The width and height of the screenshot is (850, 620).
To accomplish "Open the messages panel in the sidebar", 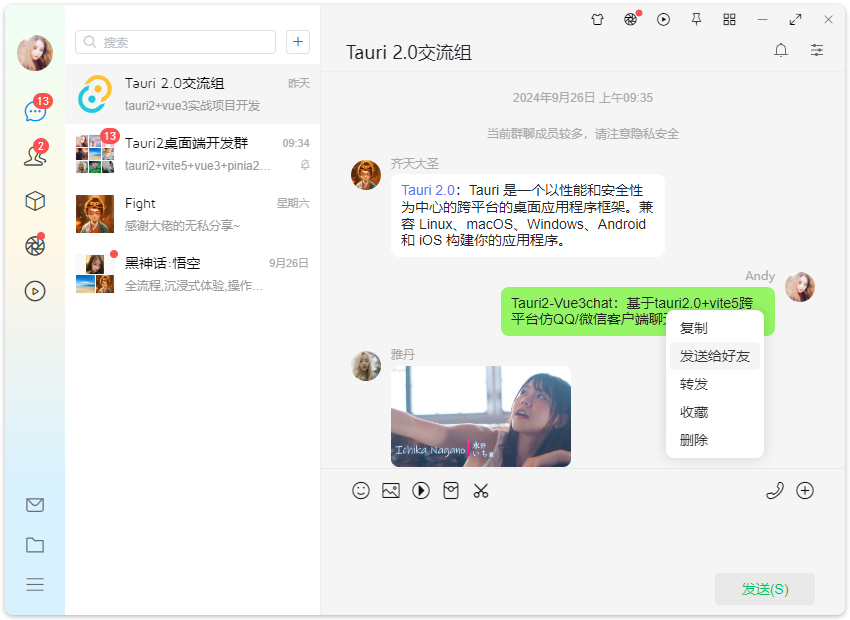I will point(34,110).
